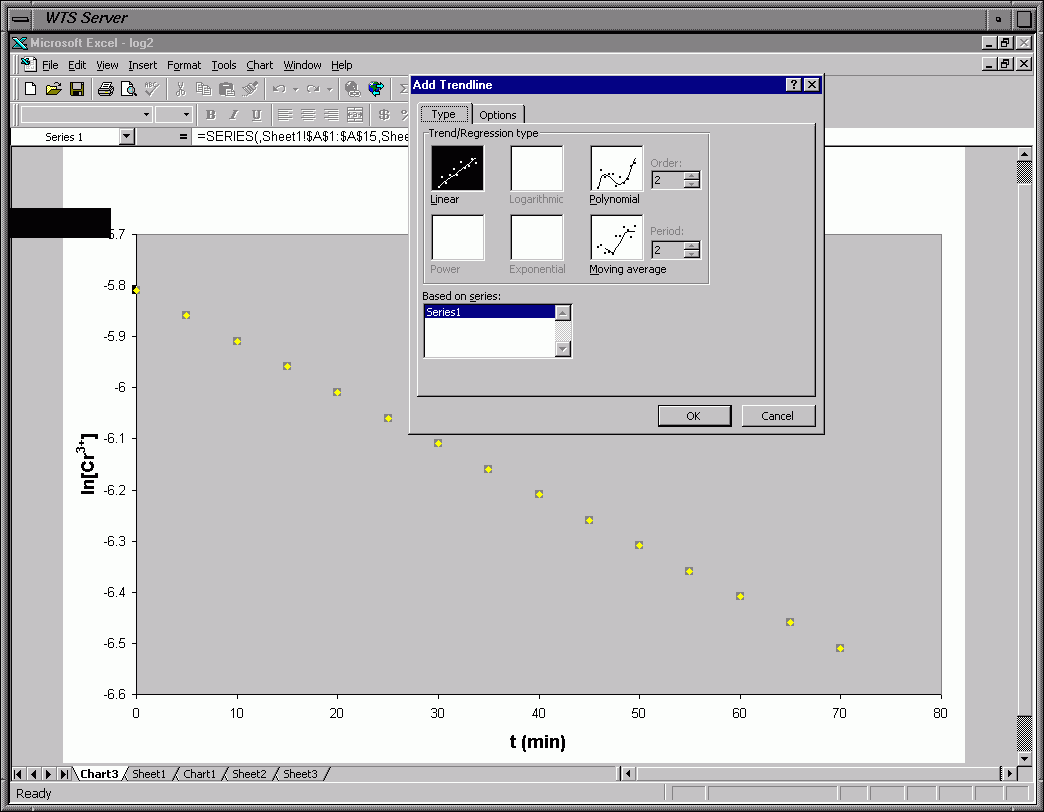Save the workbook with the floppy icon
The height and width of the screenshot is (812, 1044).
click(76, 89)
